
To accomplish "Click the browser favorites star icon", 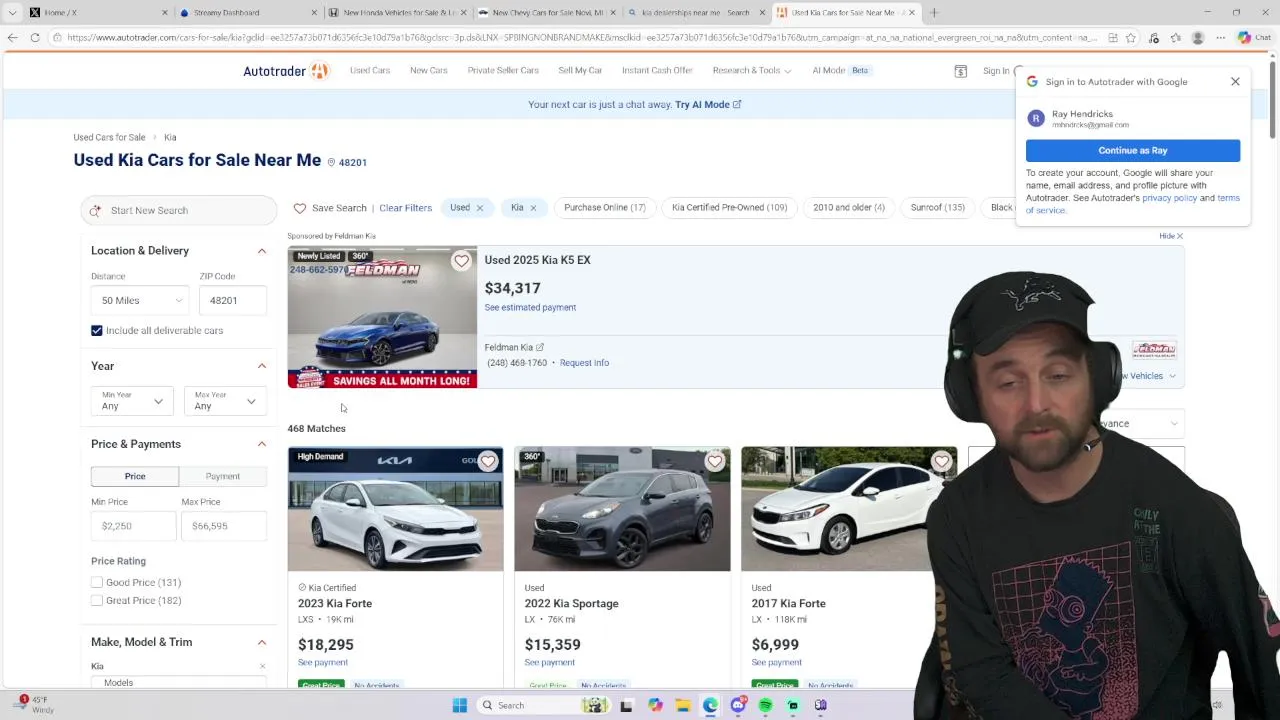I will click(1131, 38).
